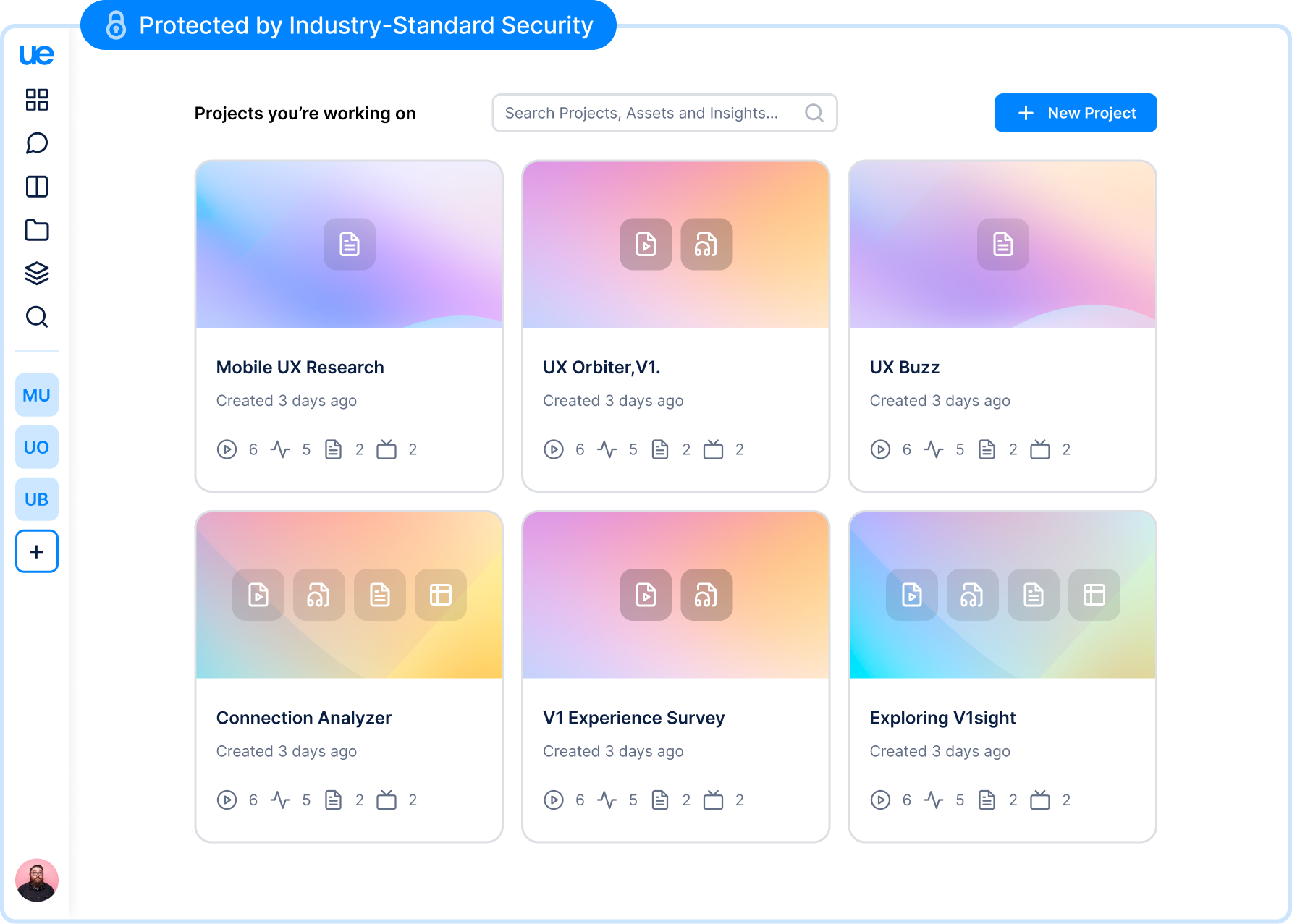Click the table asset icon on Exploring V1sight card
The width and height of the screenshot is (1292, 924).
coord(1094,595)
